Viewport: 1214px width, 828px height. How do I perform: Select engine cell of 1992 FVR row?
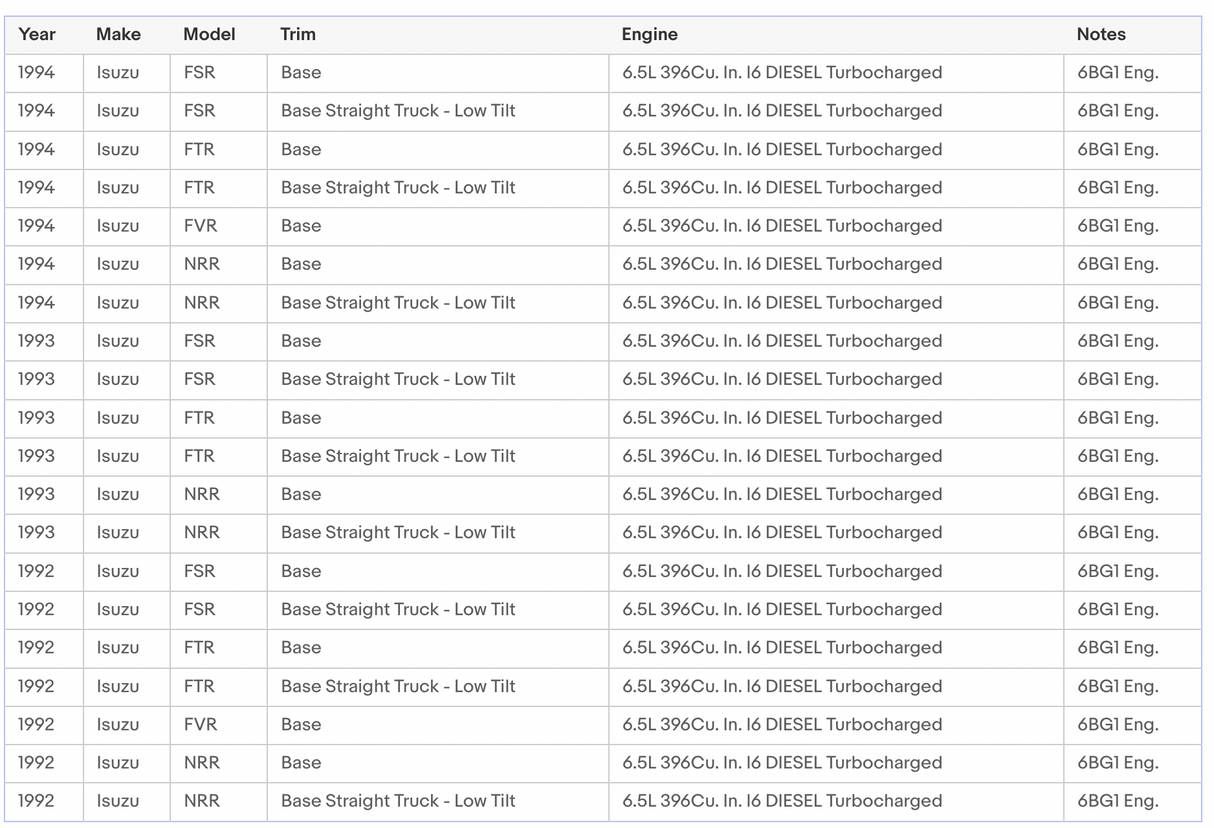click(x=781, y=724)
